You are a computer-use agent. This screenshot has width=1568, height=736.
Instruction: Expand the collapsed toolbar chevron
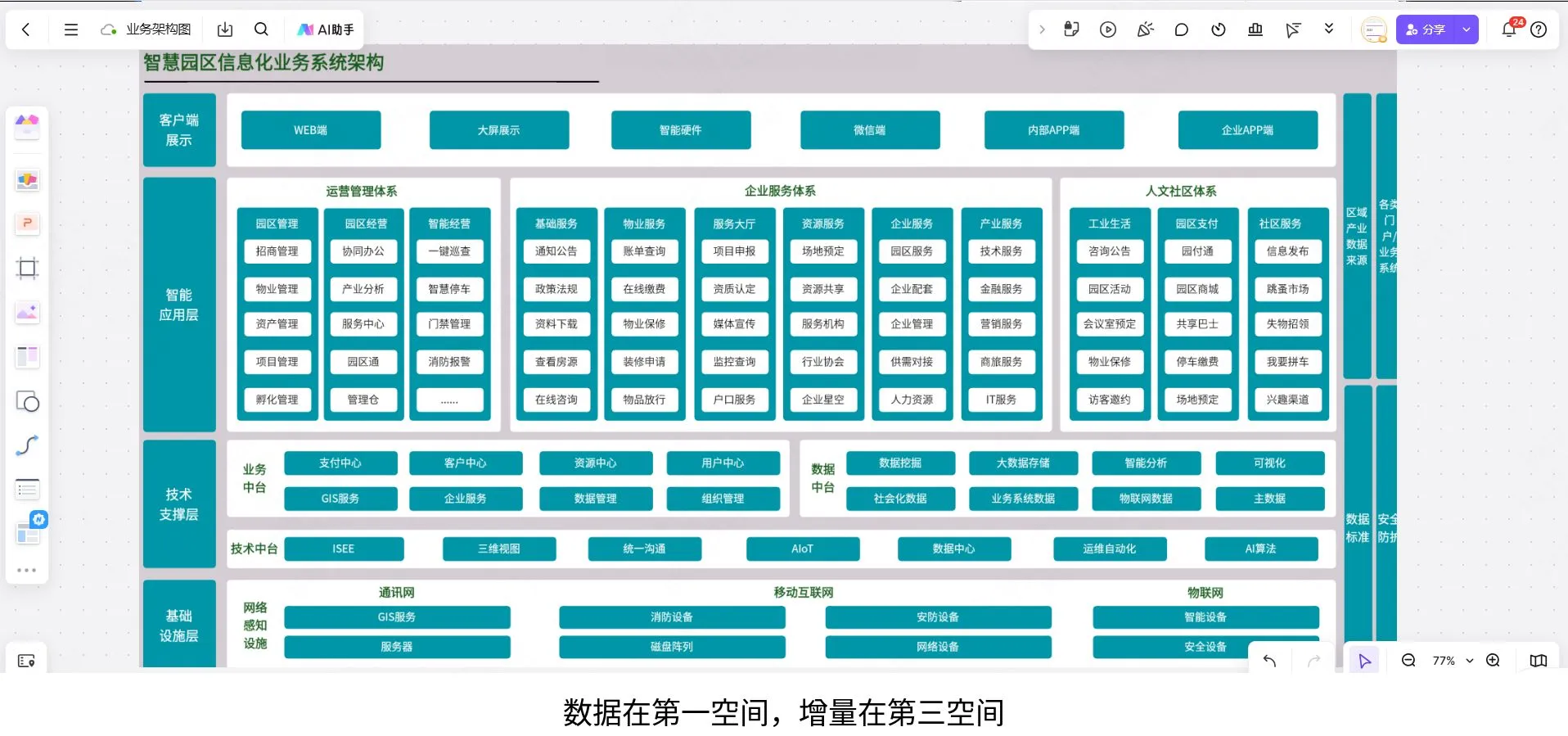coord(1042,29)
